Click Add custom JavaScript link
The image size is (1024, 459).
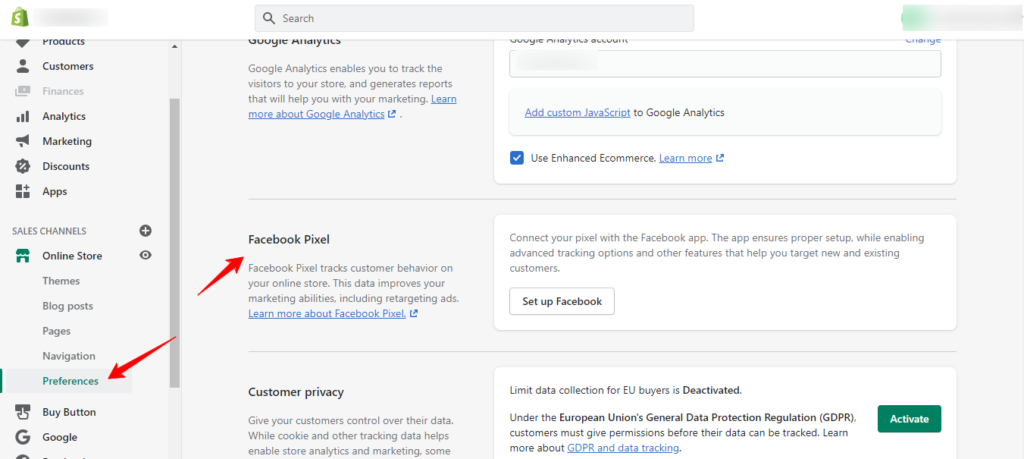[577, 112]
